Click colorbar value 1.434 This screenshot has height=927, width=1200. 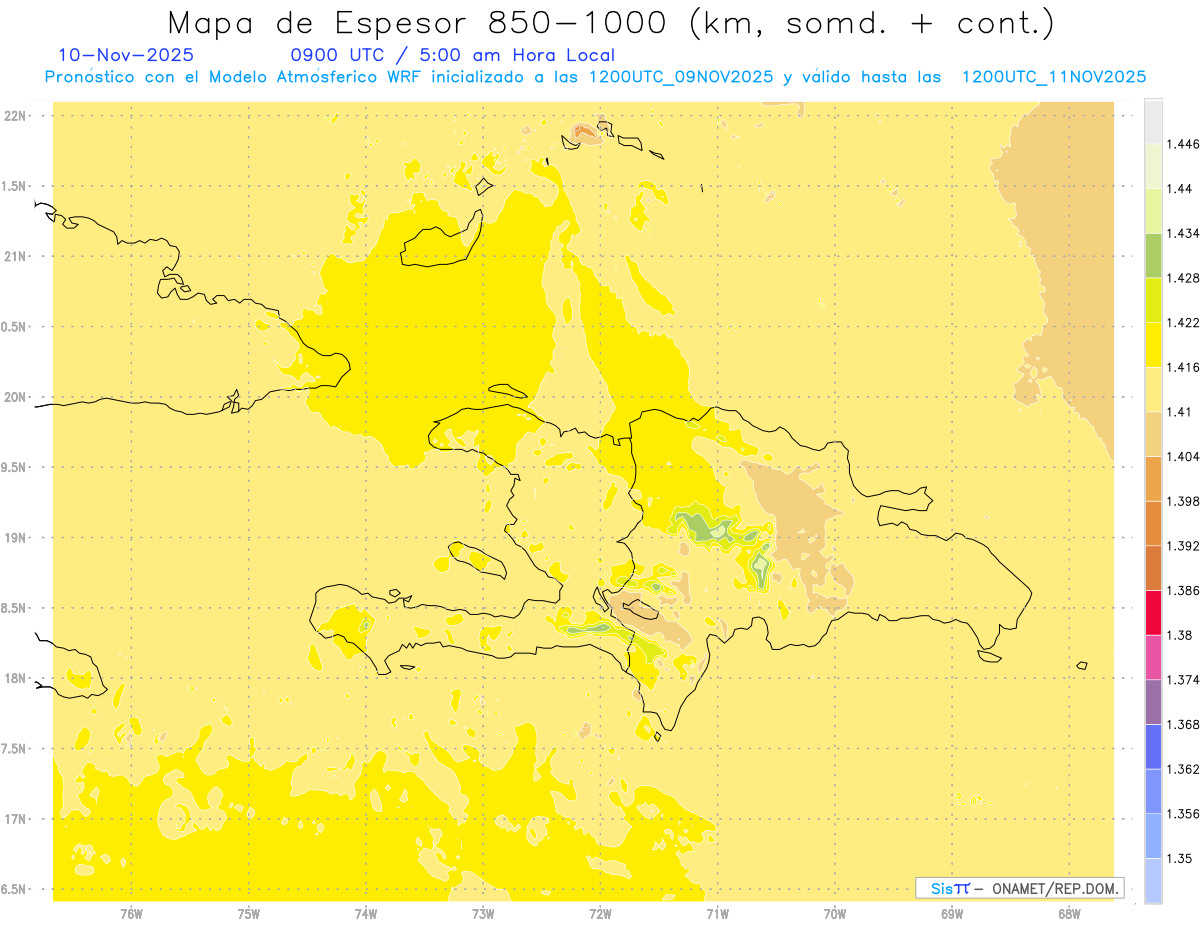(1183, 233)
